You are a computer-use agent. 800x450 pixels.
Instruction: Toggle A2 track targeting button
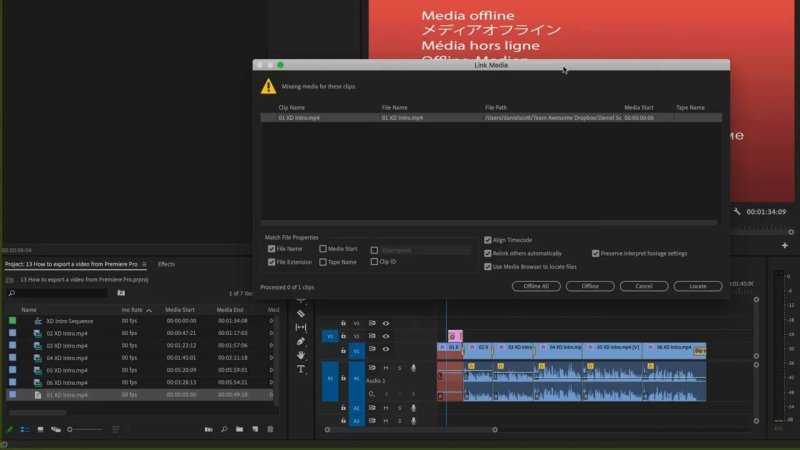pos(357,408)
